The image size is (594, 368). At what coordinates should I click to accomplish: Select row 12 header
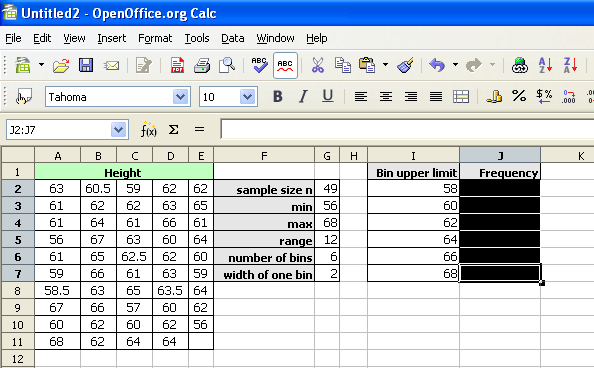click(x=18, y=359)
